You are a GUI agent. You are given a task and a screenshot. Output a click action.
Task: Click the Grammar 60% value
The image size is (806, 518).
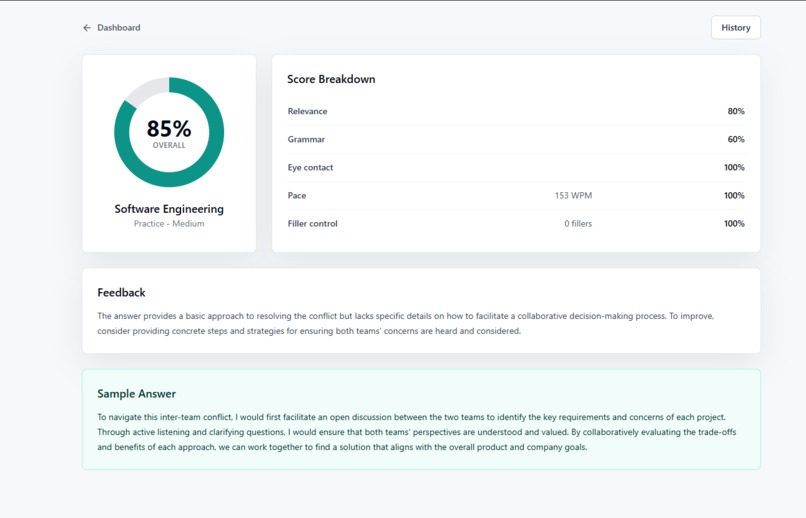point(736,139)
